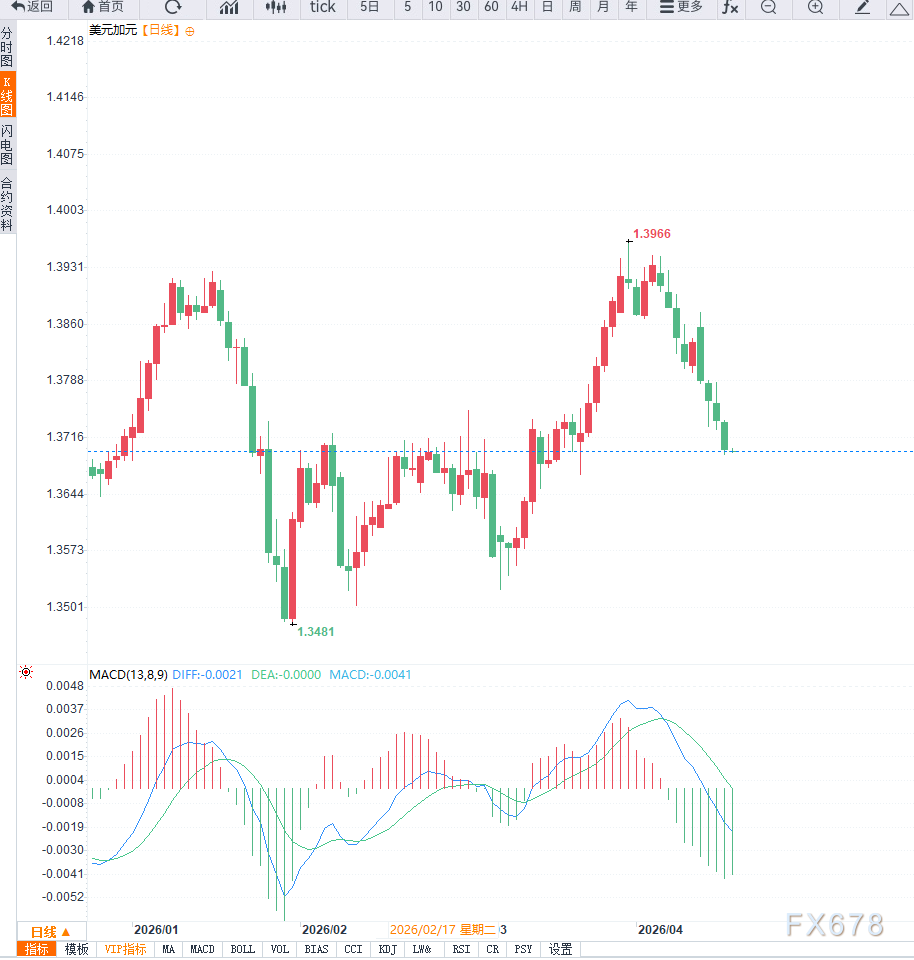This screenshot has height=960, width=914.
Task: Enable the BOLL indicator
Action: (242, 949)
